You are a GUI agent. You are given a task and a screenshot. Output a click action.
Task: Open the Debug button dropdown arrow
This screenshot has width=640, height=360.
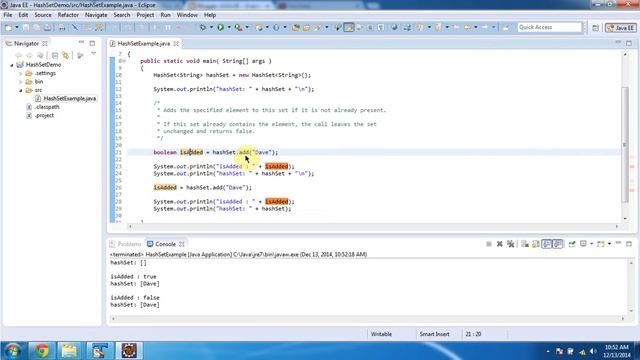coord(211,27)
